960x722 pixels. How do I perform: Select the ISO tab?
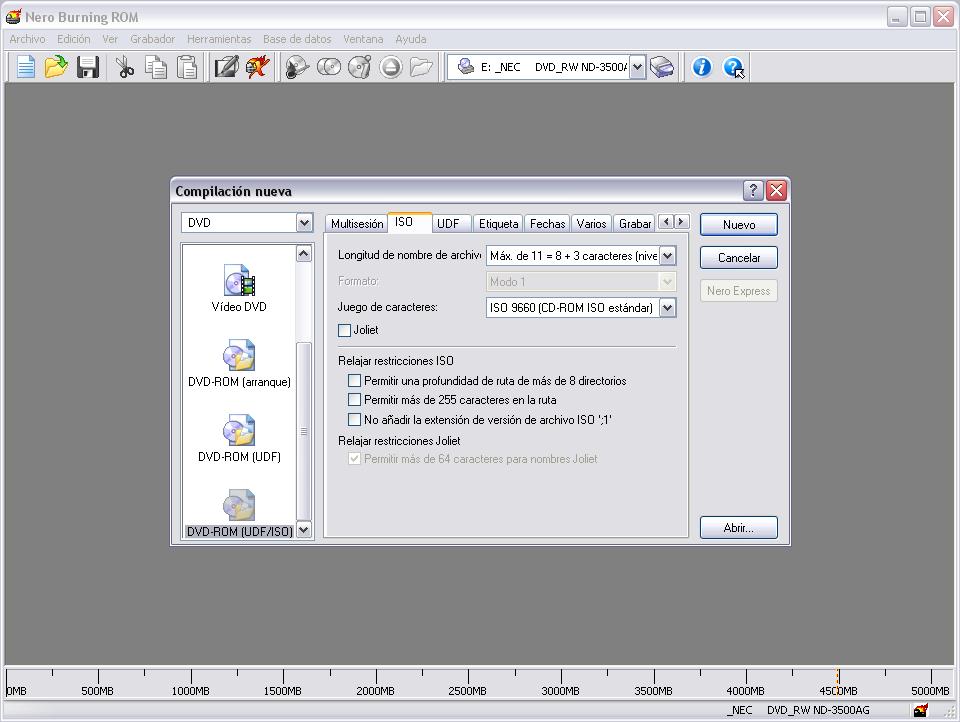tap(410, 222)
